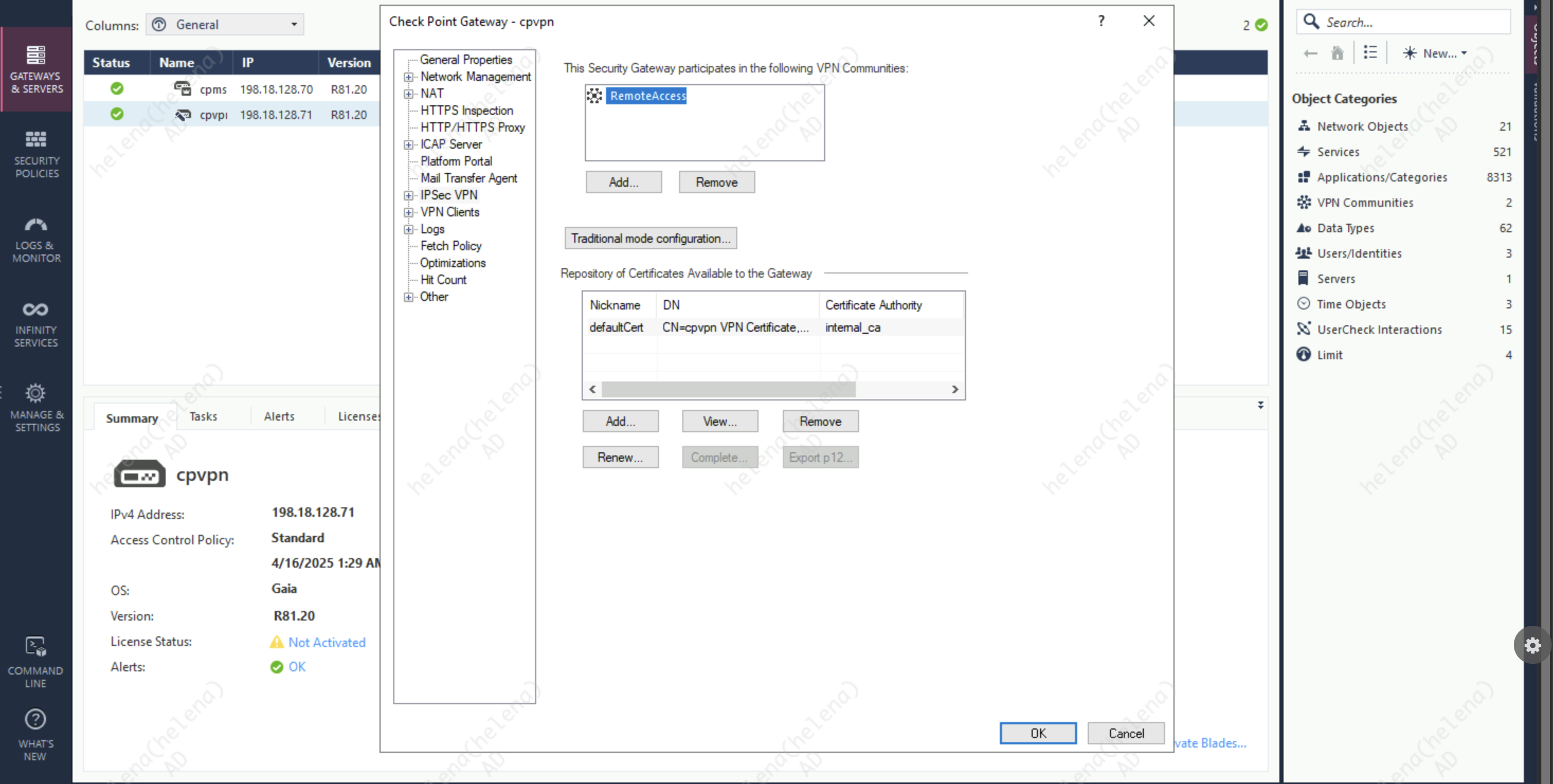This screenshot has width=1553, height=784.
Task: Click the object Search field
Action: pyautogui.click(x=1411, y=22)
